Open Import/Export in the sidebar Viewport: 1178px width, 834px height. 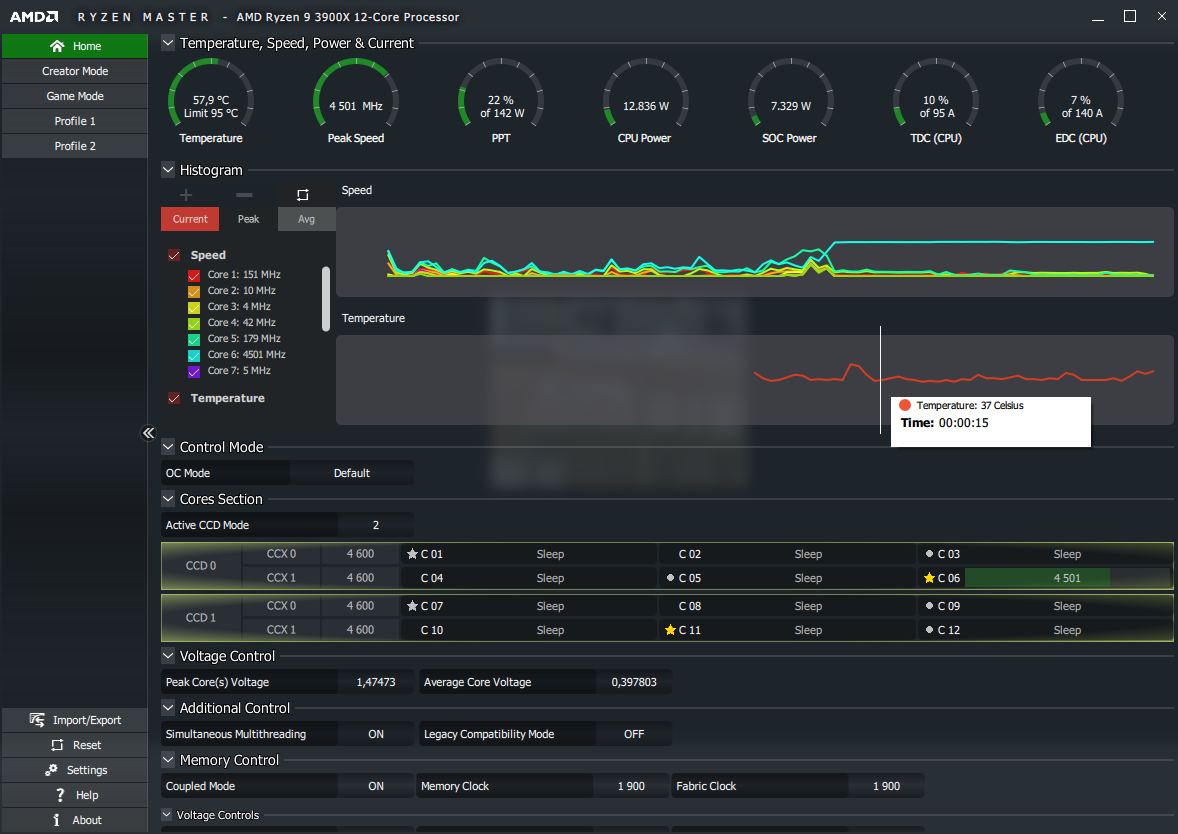[74, 720]
